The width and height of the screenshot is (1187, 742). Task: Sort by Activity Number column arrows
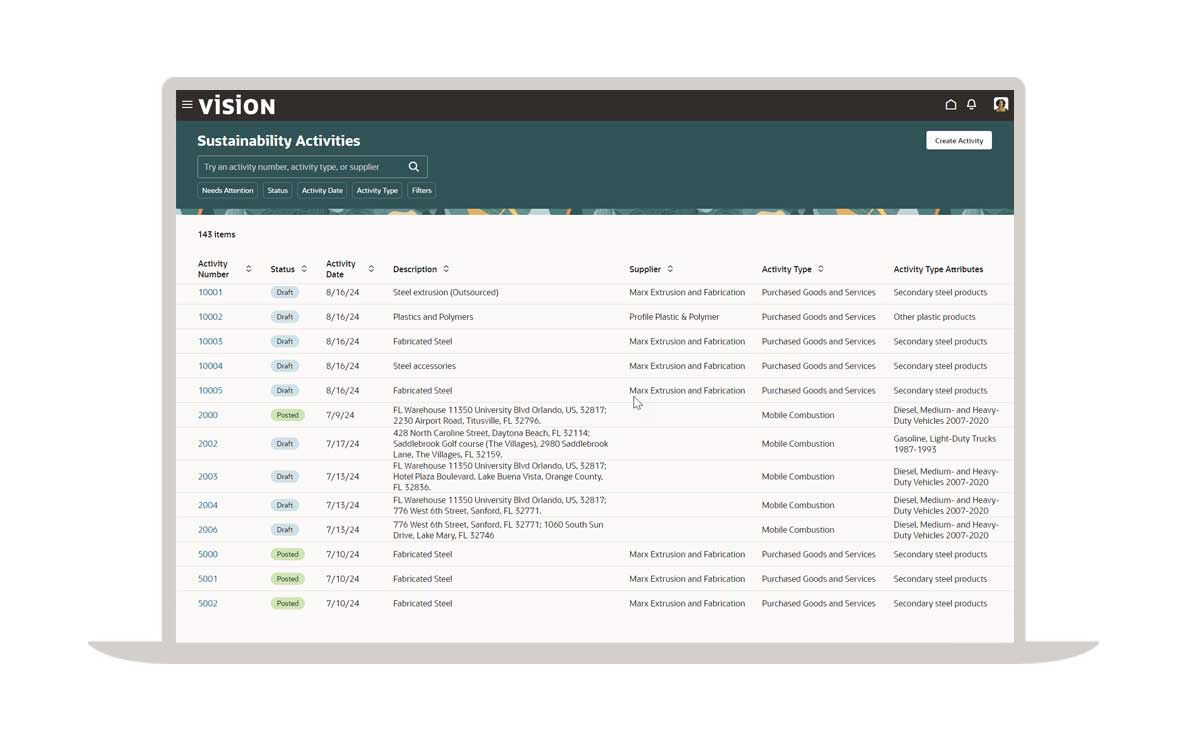248,269
